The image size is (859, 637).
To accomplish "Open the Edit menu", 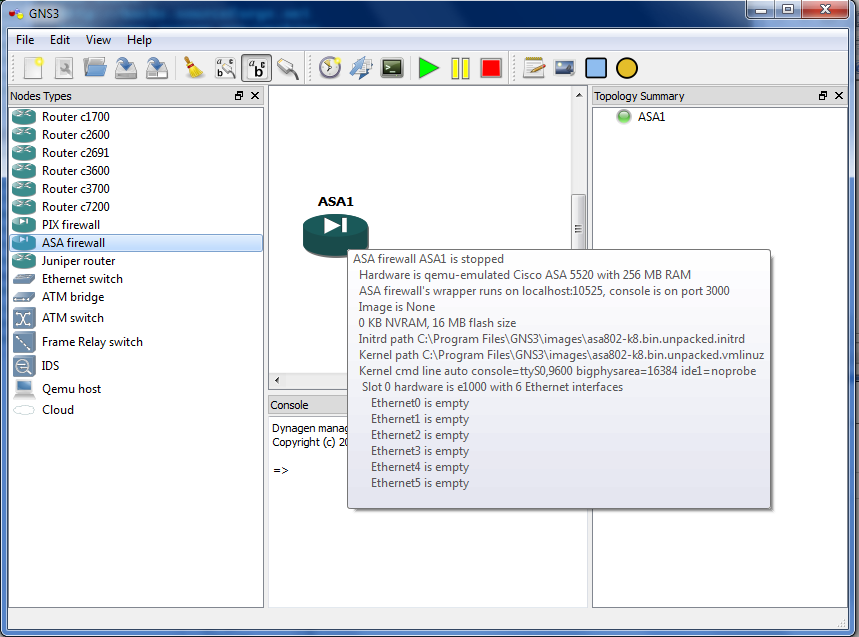I will [60, 40].
